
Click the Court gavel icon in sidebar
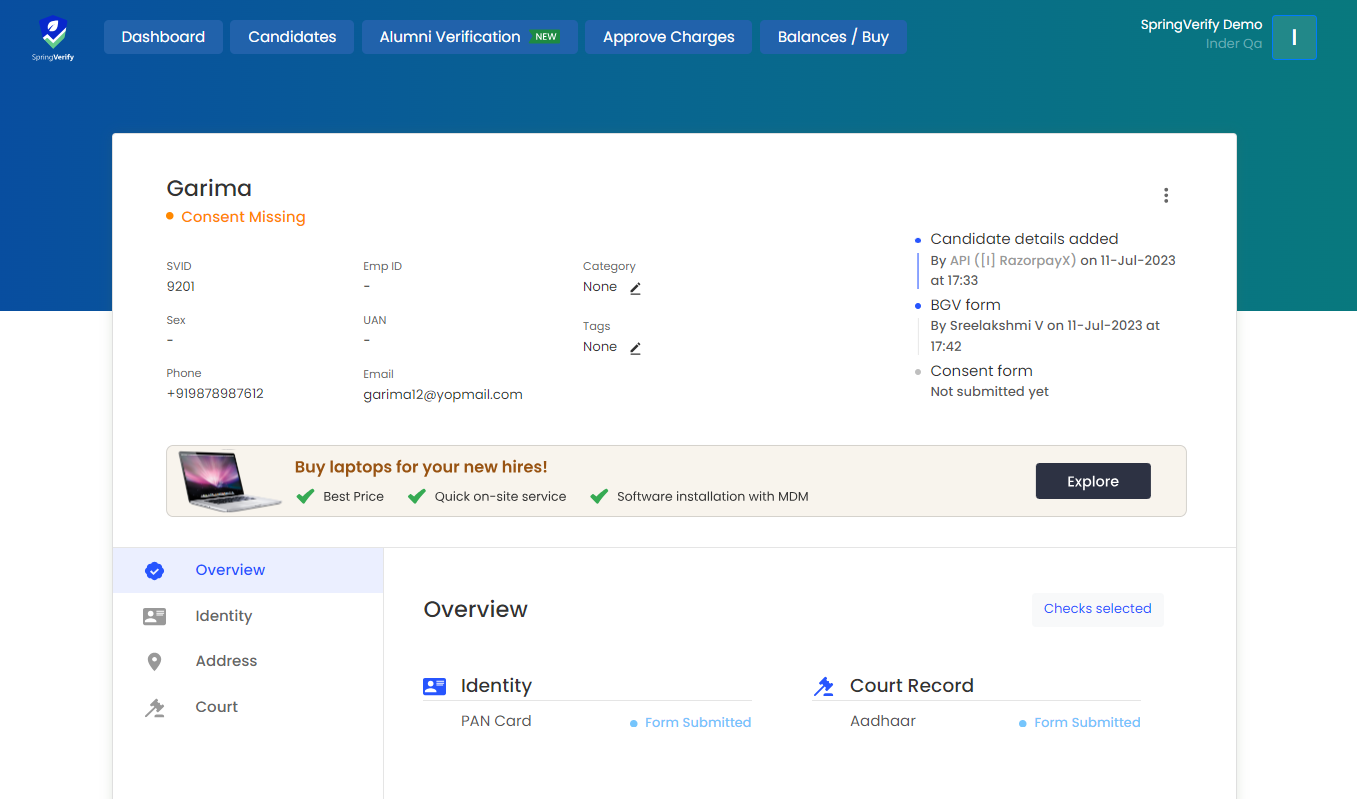(x=154, y=708)
